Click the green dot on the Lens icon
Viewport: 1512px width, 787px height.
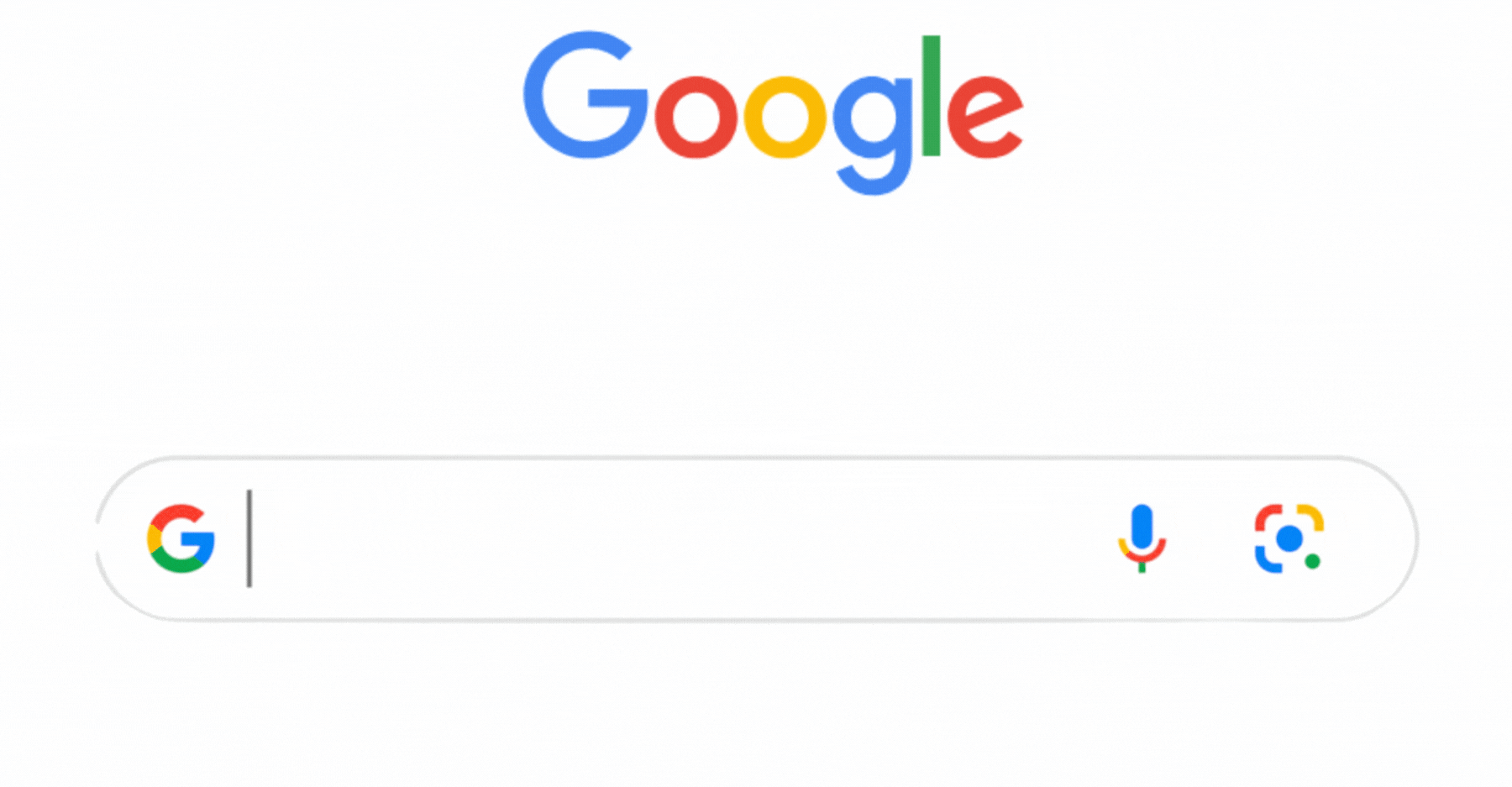[1313, 561]
